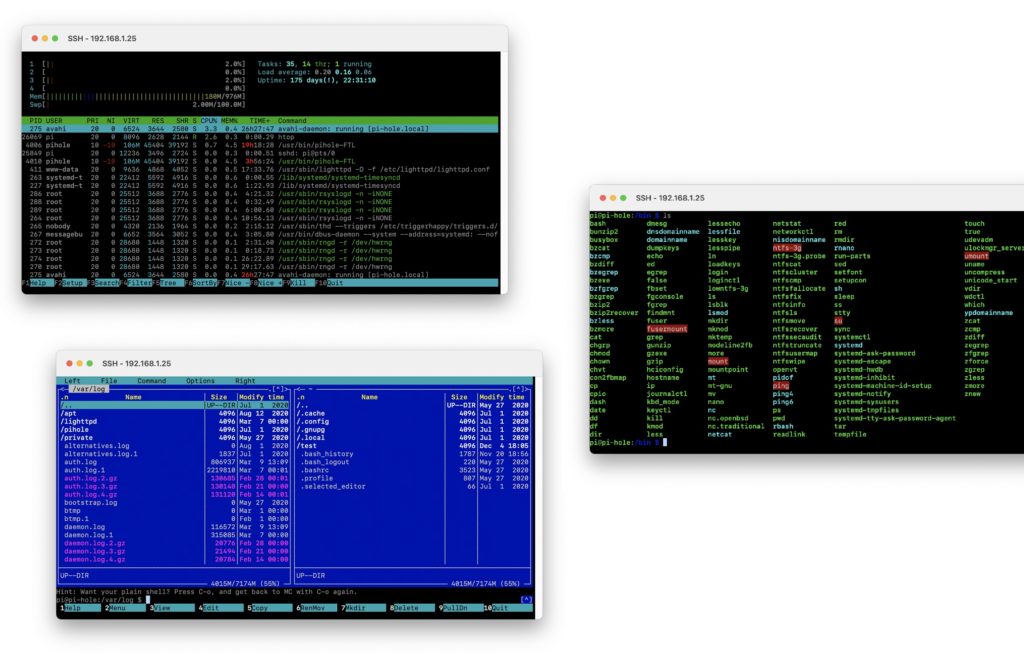Select alternatives.log in the left panel
Image resolution: width=1024 pixels, height=656 pixels.
[174, 446]
